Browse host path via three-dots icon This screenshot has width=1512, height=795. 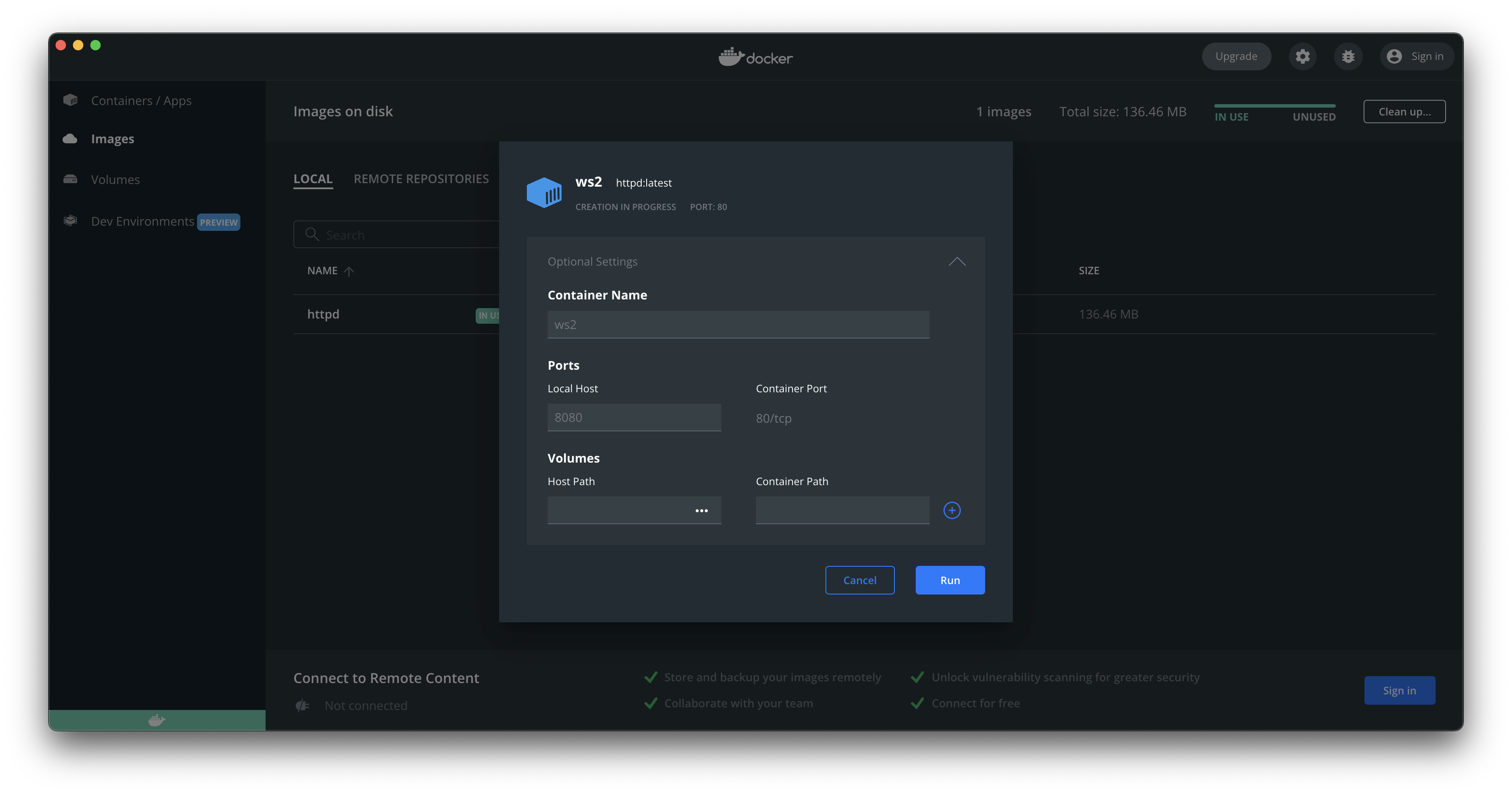(701, 510)
